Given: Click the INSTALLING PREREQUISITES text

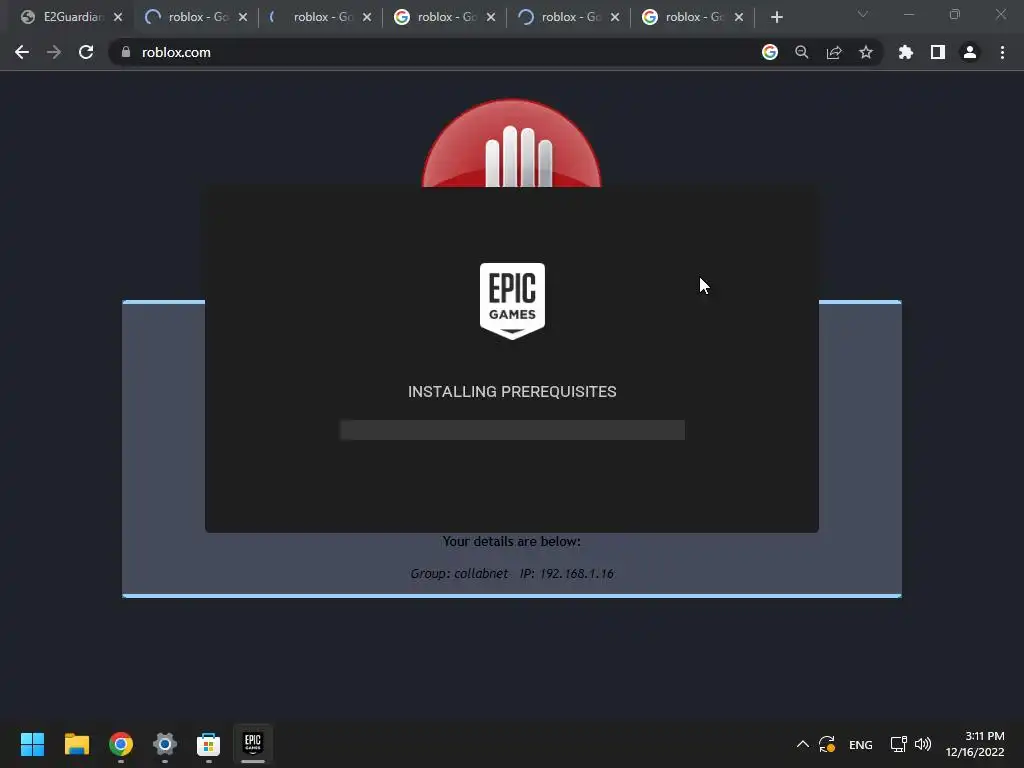Looking at the screenshot, I should tap(512, 392).
